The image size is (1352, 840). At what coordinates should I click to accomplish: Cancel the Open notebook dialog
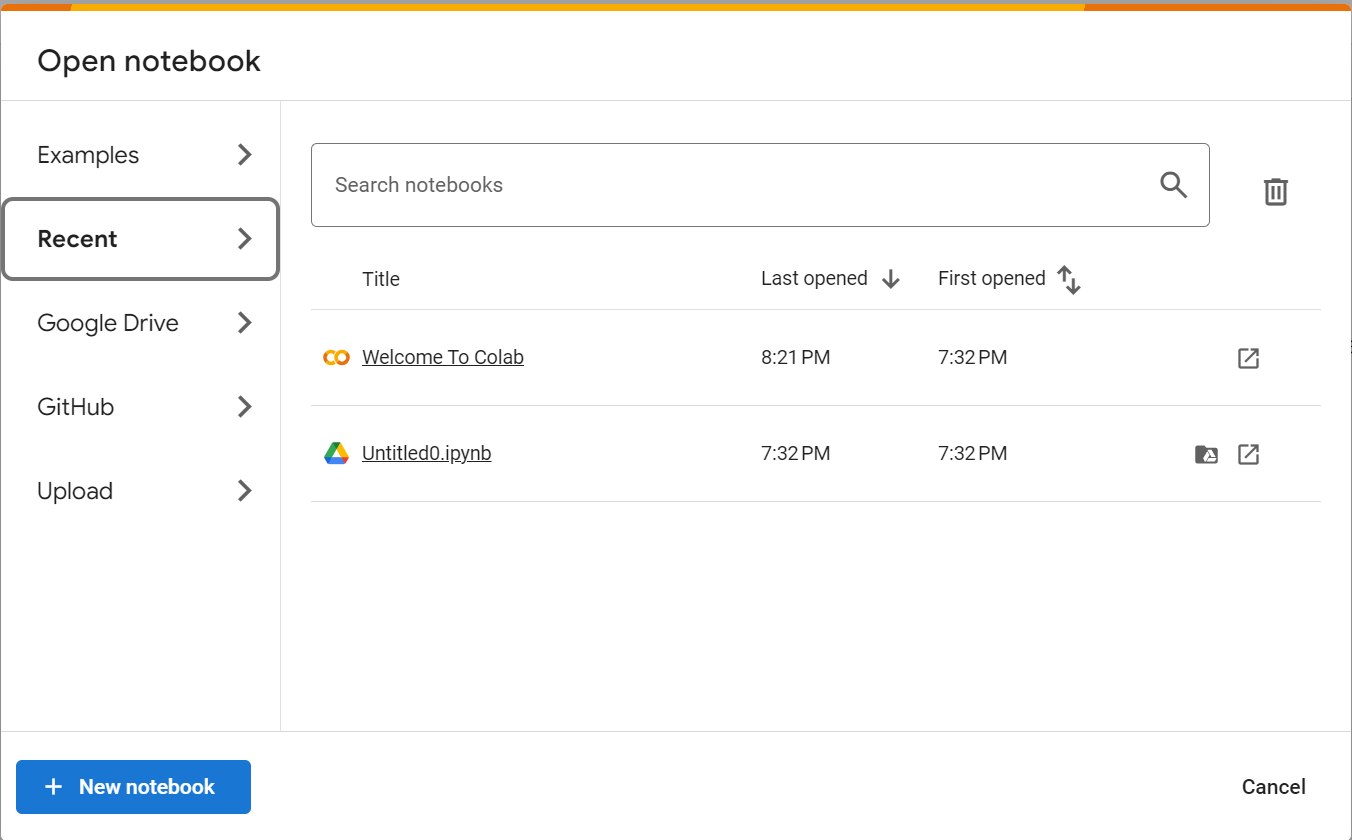point(1273,787)
